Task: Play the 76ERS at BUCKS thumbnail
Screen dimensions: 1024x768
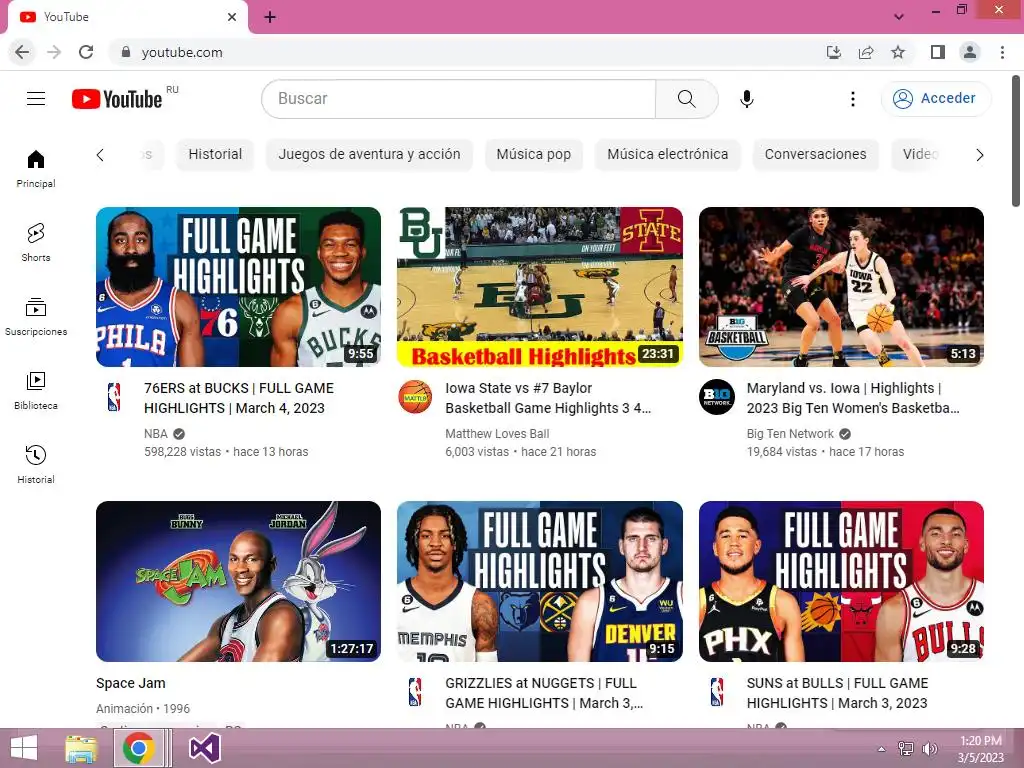Action: point(238,287)
